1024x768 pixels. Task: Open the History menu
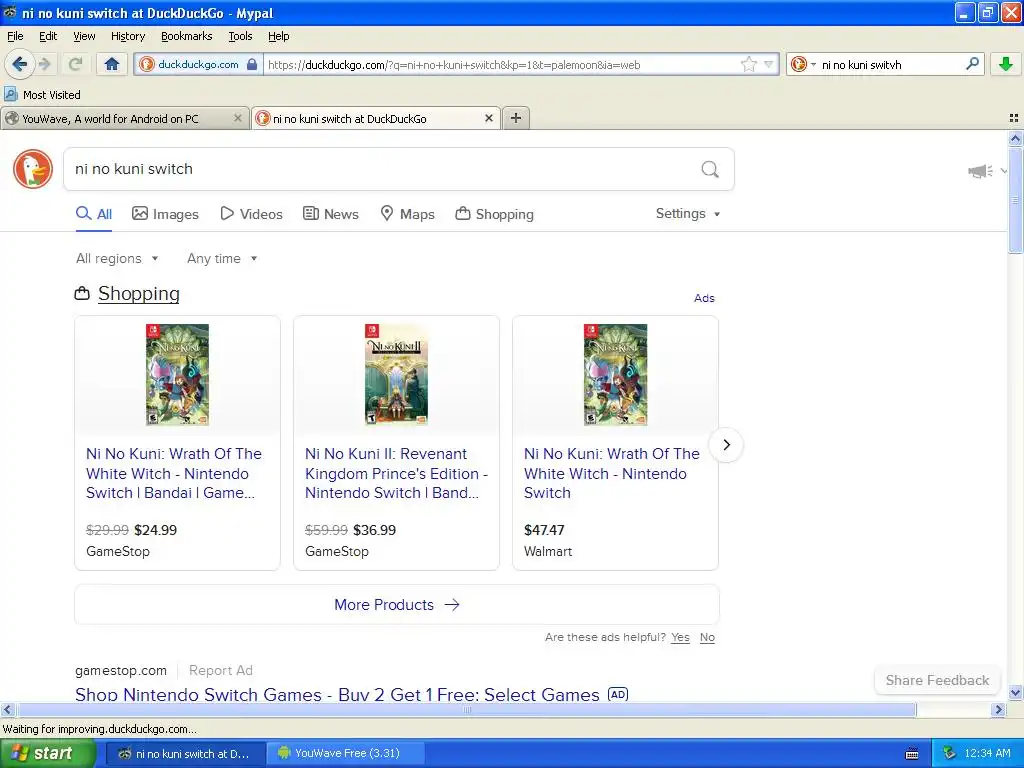(x=128, y=36)
